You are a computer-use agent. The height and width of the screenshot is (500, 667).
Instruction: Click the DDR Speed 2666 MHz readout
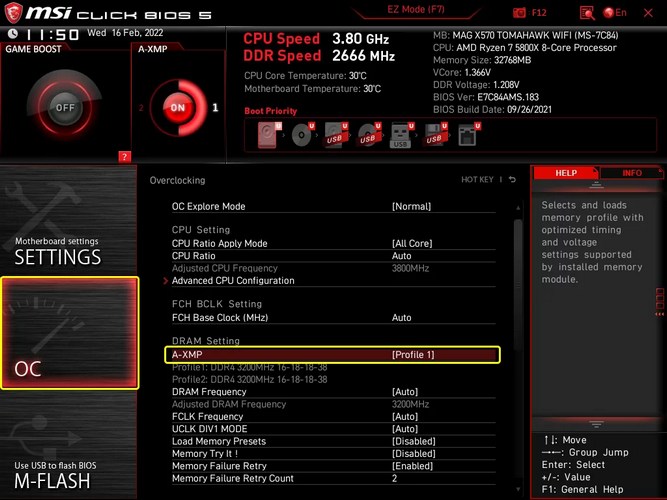319,56
